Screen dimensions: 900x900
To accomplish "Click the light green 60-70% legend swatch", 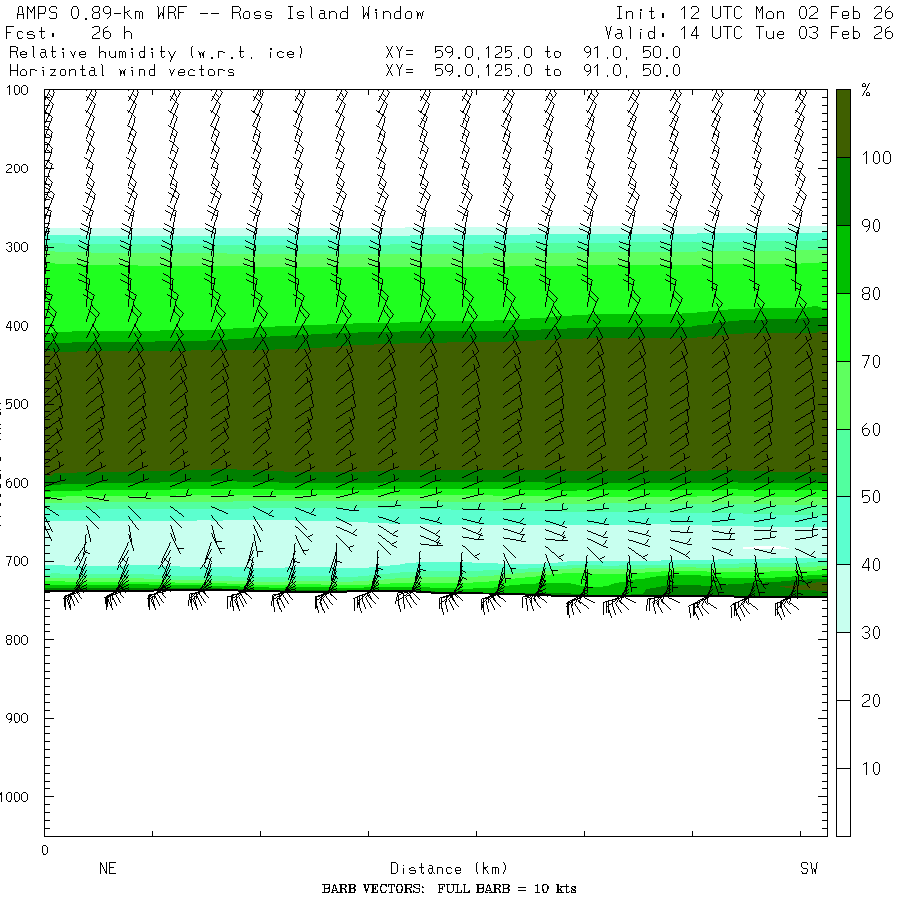I will click(x=843, y=395).
